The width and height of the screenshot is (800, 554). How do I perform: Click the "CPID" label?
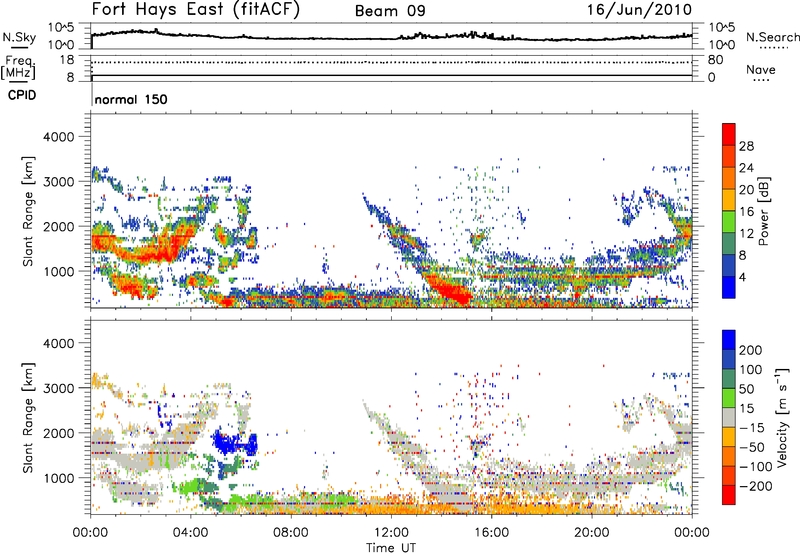pos(22,95)
